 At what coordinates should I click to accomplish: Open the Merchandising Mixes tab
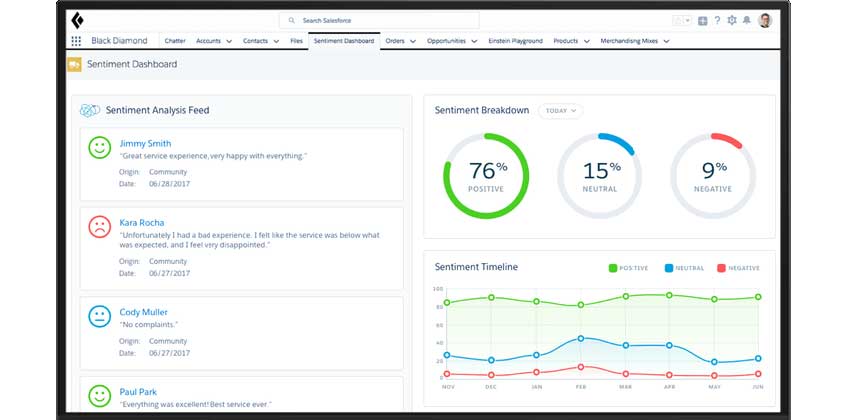pos(629,41)
